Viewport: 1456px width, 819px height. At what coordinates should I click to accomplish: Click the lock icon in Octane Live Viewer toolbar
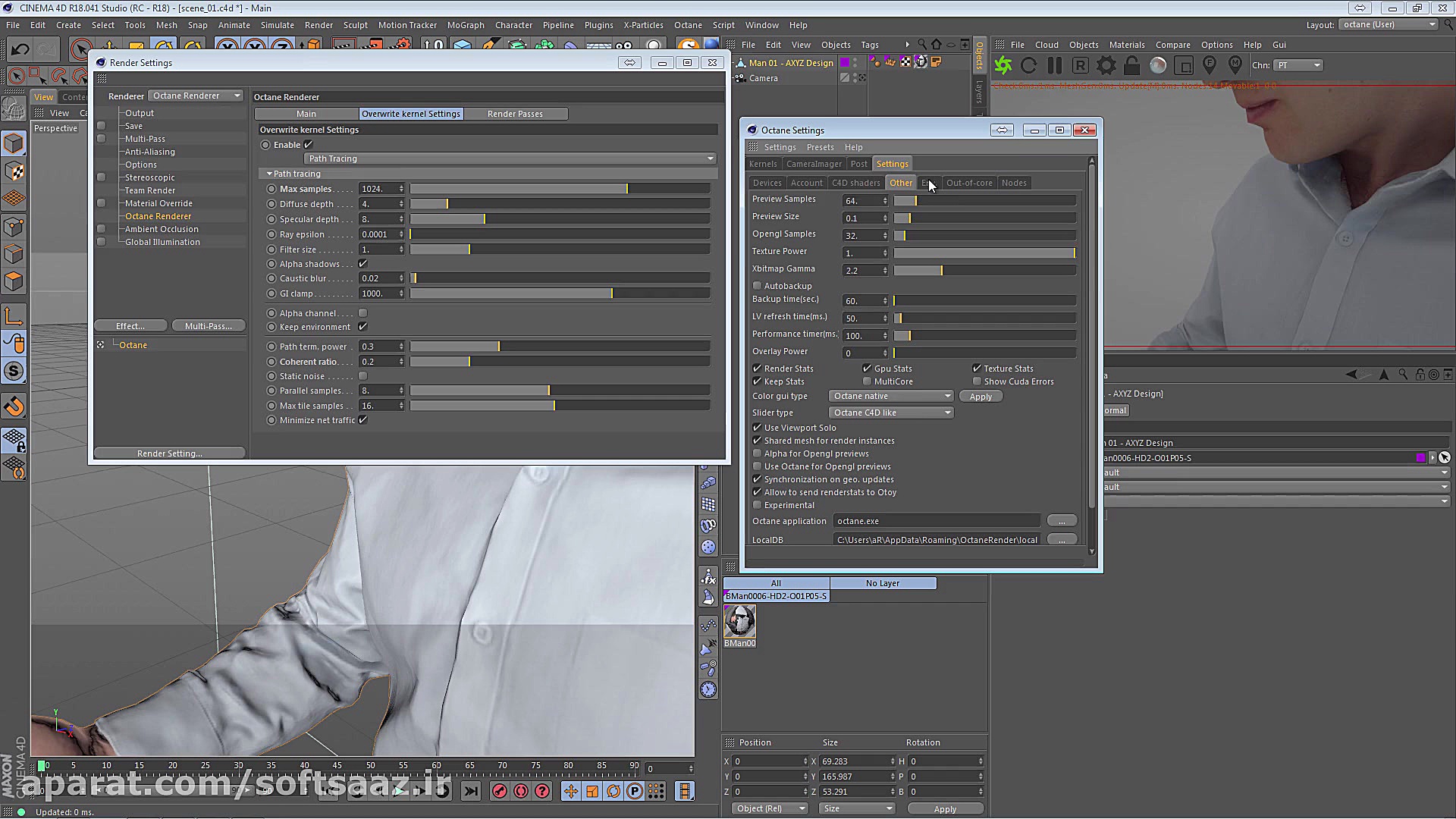pyautogui.click(x=1131, y=65)
